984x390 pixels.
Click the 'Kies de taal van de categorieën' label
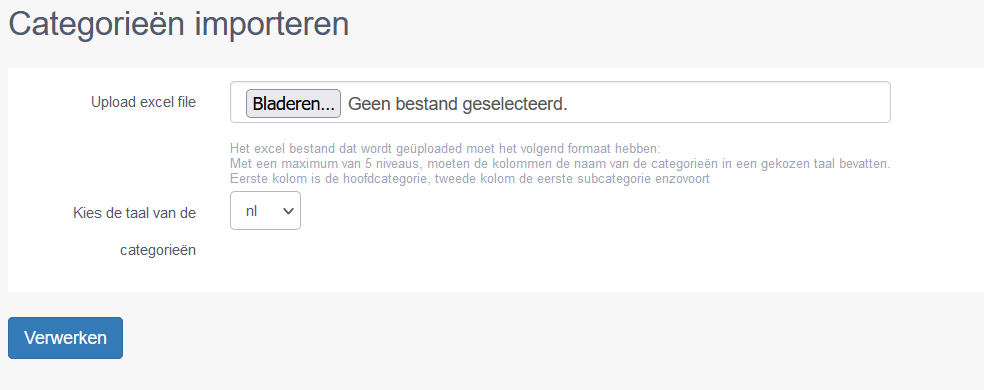click(135, 232)
